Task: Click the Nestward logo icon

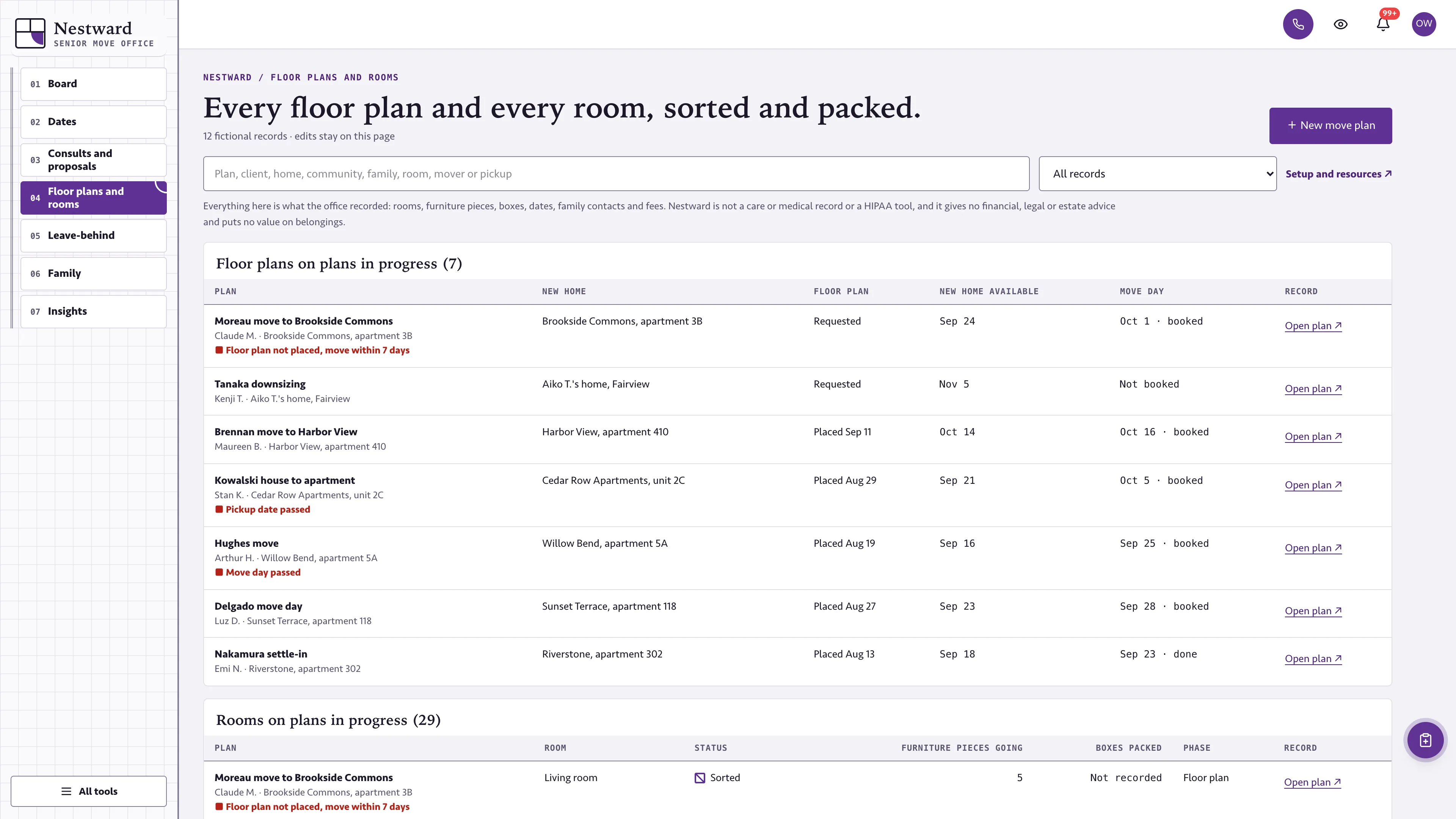Action: [x=30, y=33]
